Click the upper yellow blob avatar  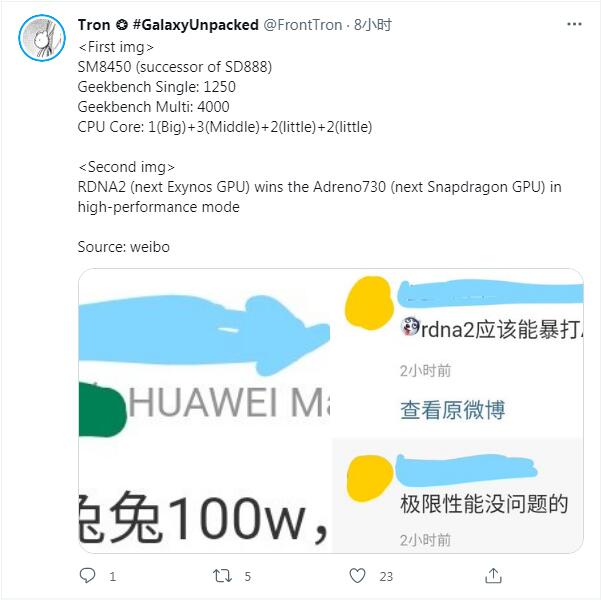(x=369, y=303)
